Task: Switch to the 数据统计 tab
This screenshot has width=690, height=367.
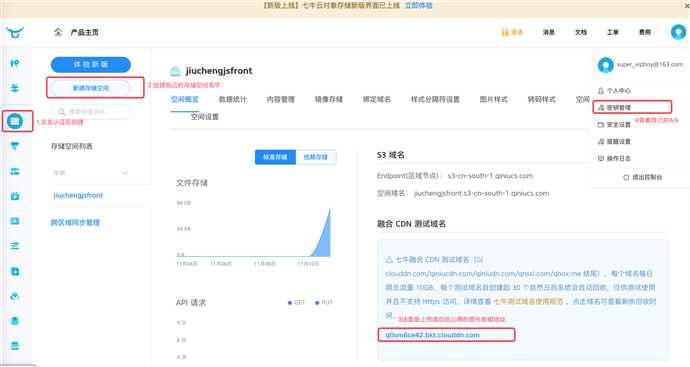Action: pos(233,99)
